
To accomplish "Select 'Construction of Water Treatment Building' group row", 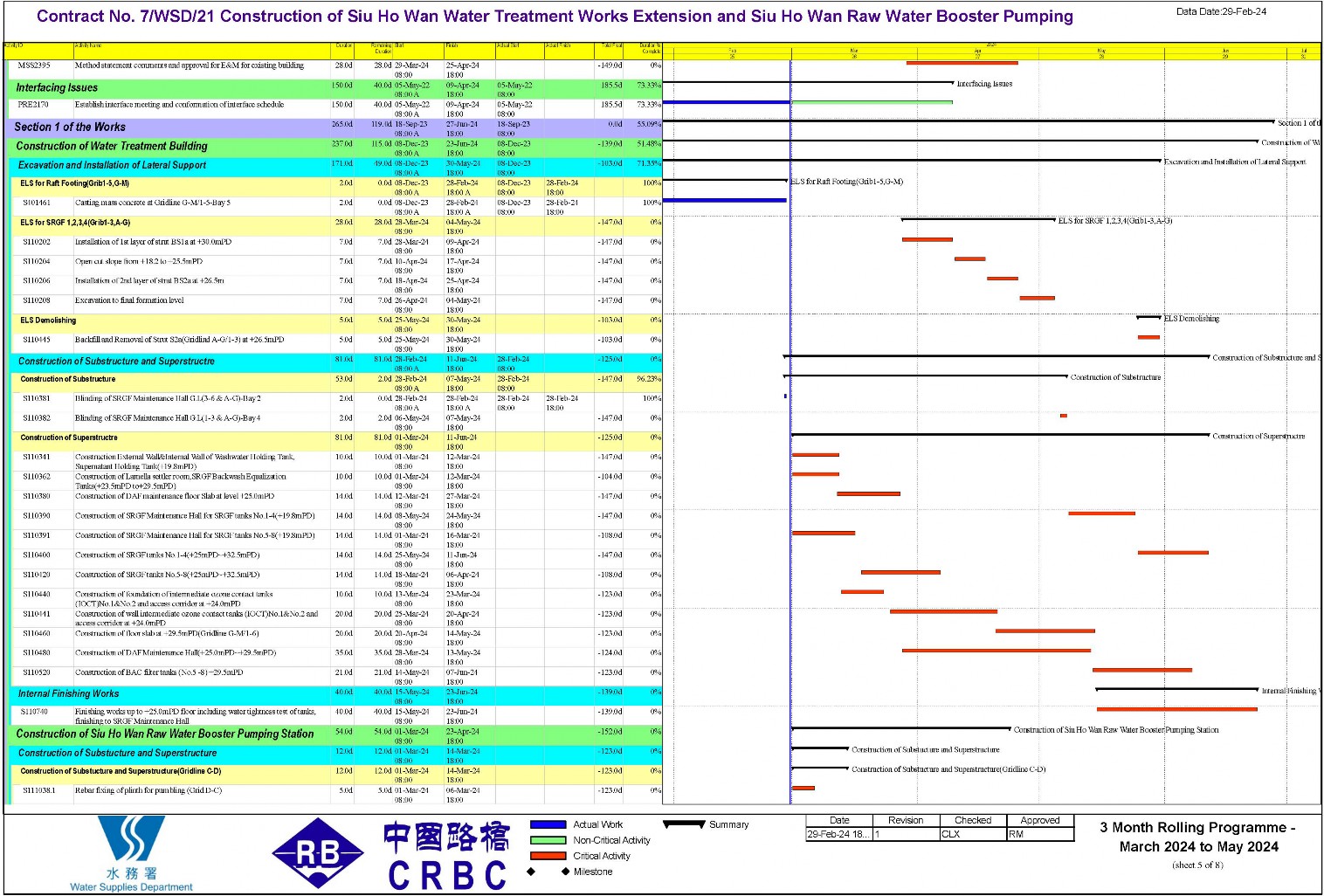I will pyautogui.click(x=336, y=147).
